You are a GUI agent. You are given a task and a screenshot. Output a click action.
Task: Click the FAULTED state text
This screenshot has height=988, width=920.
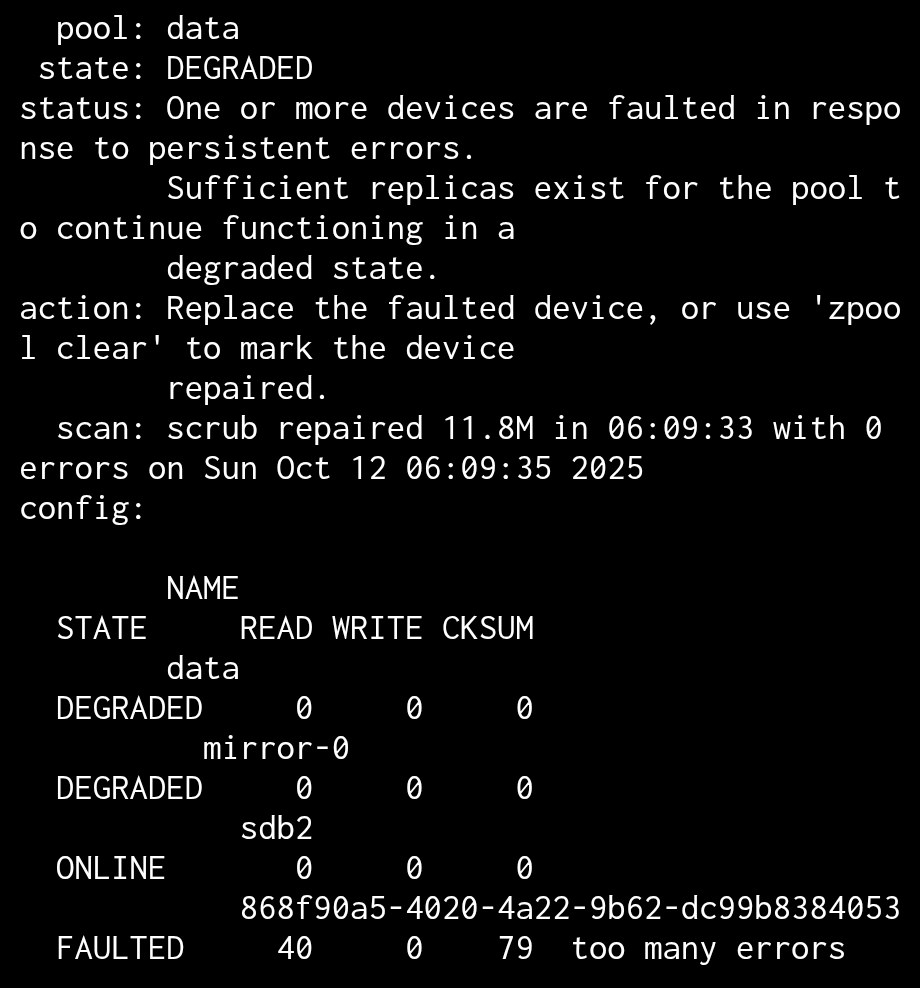tap(120, 949)
